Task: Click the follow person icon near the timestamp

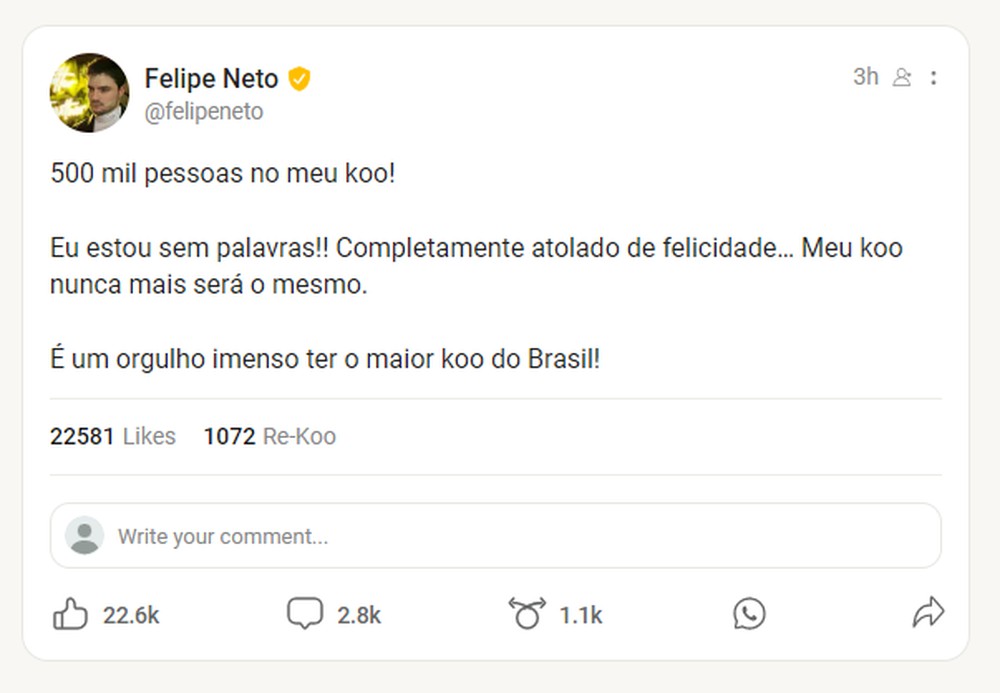Action: tap(903, 76)
